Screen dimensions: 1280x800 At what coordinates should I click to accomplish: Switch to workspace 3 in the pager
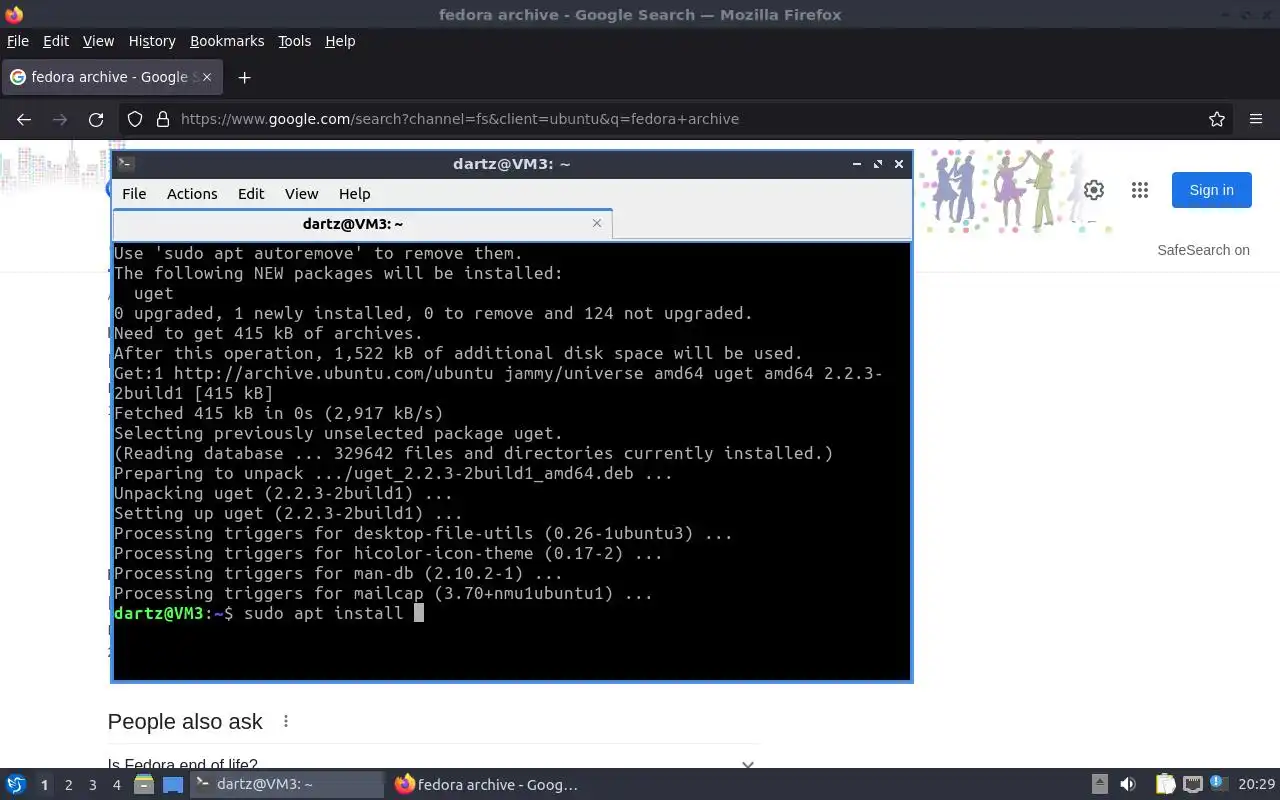92,785
